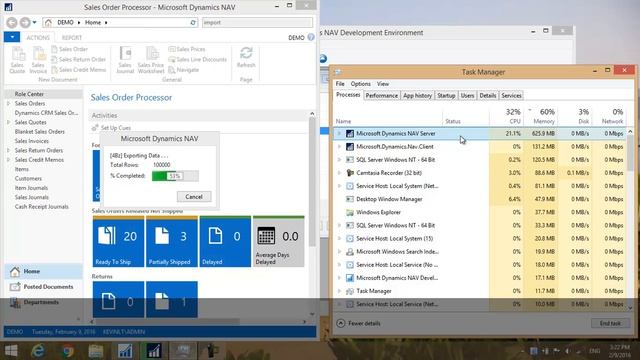
Task: Expand the Camtasia Recorder process row
Action: (339, 173)
